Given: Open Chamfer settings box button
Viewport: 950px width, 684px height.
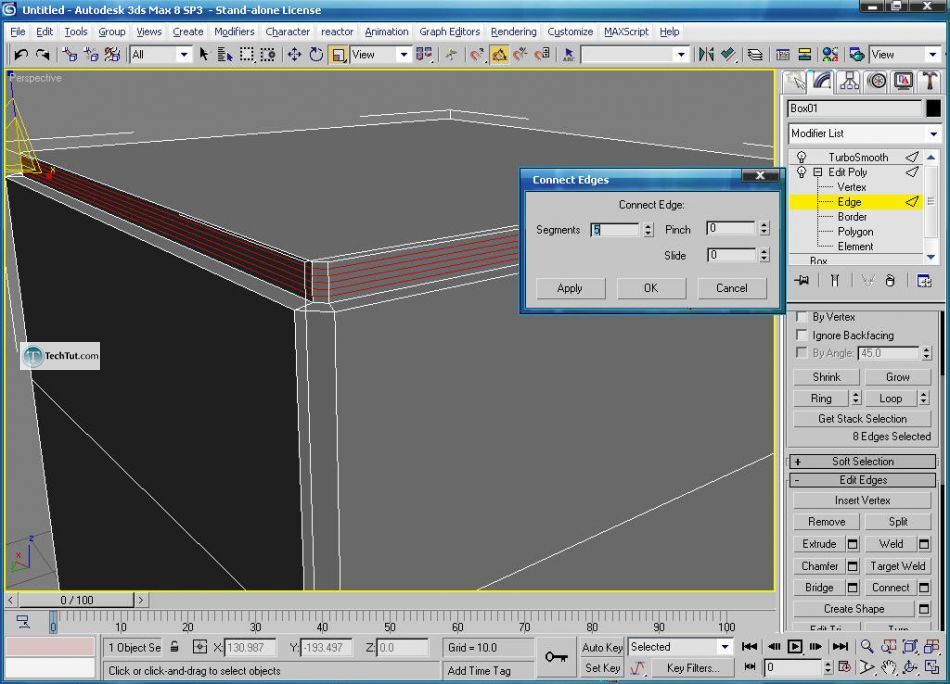Looking at the screenshot, I should pos(853,566).
